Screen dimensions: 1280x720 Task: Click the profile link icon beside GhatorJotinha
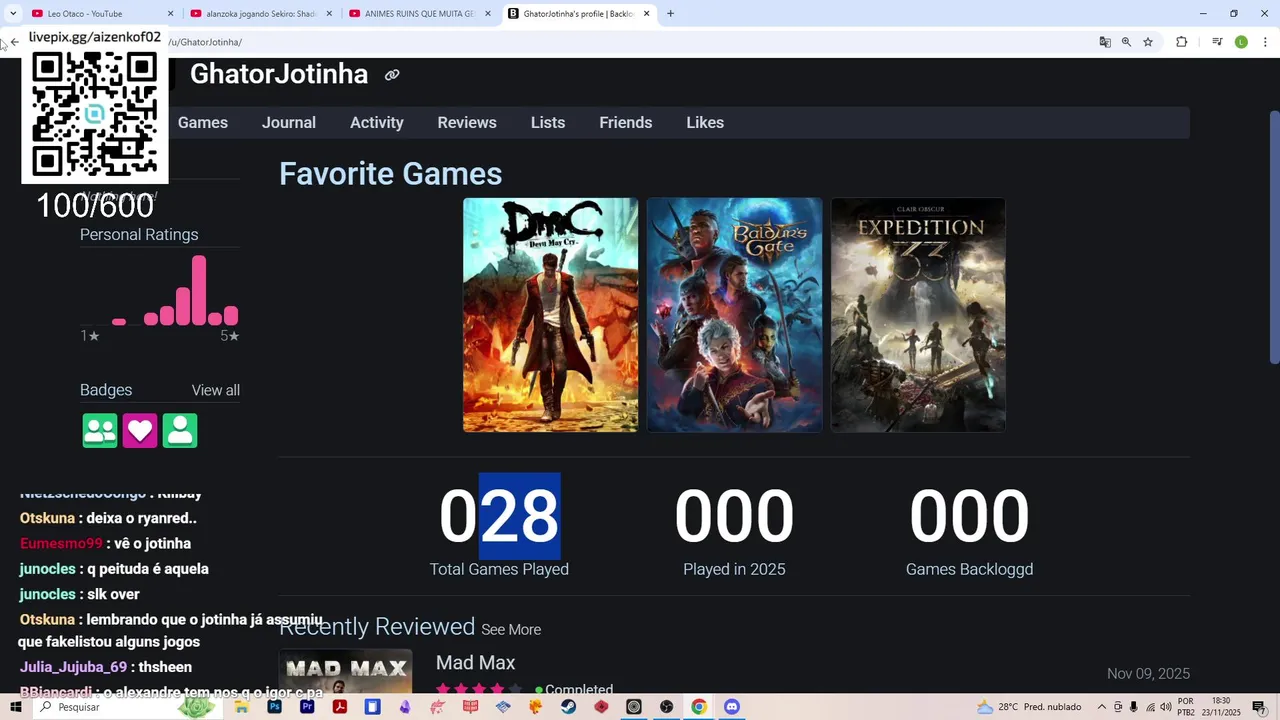click(392, 75)
